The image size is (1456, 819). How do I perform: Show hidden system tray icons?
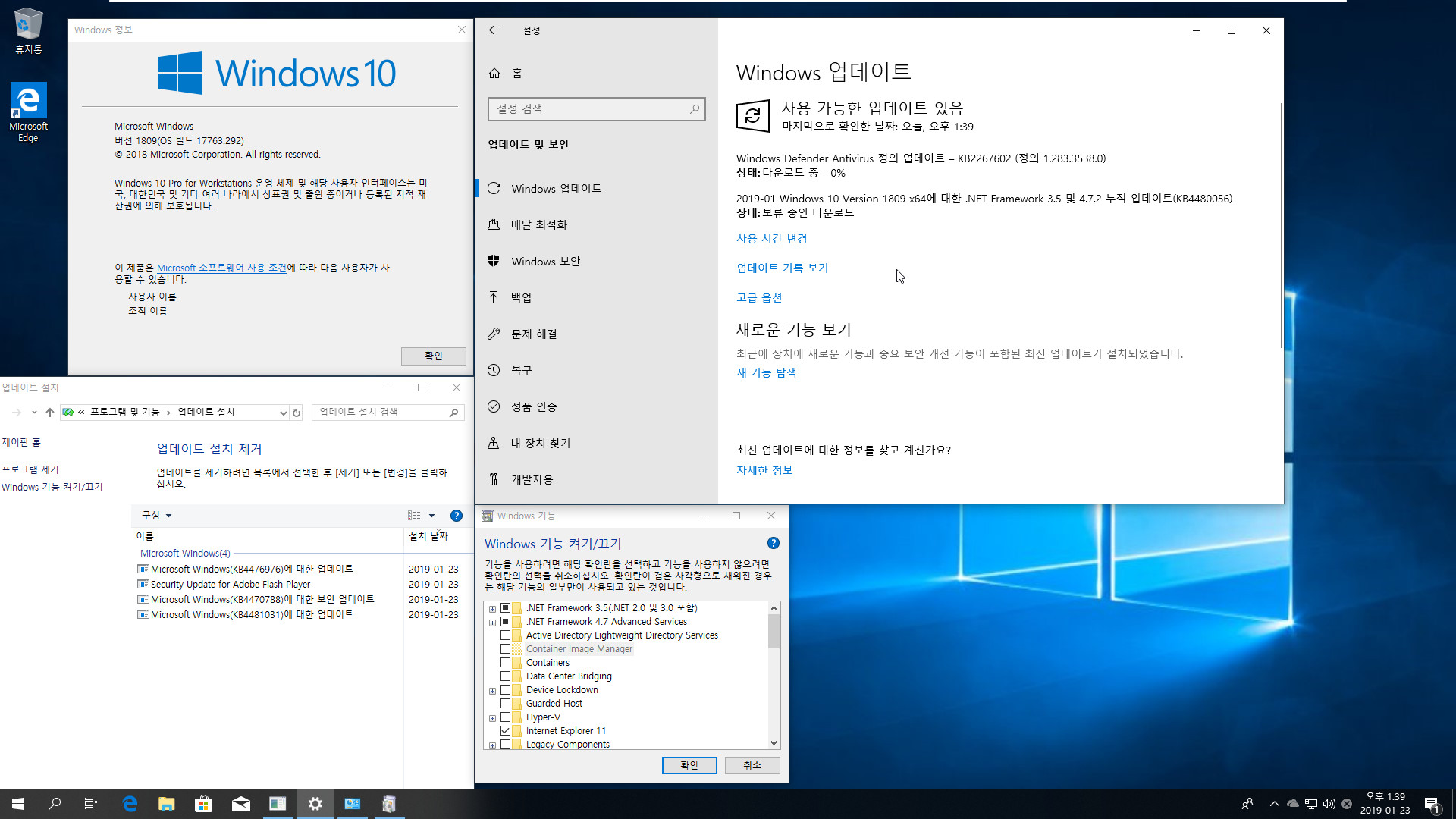coord(1275,804)
